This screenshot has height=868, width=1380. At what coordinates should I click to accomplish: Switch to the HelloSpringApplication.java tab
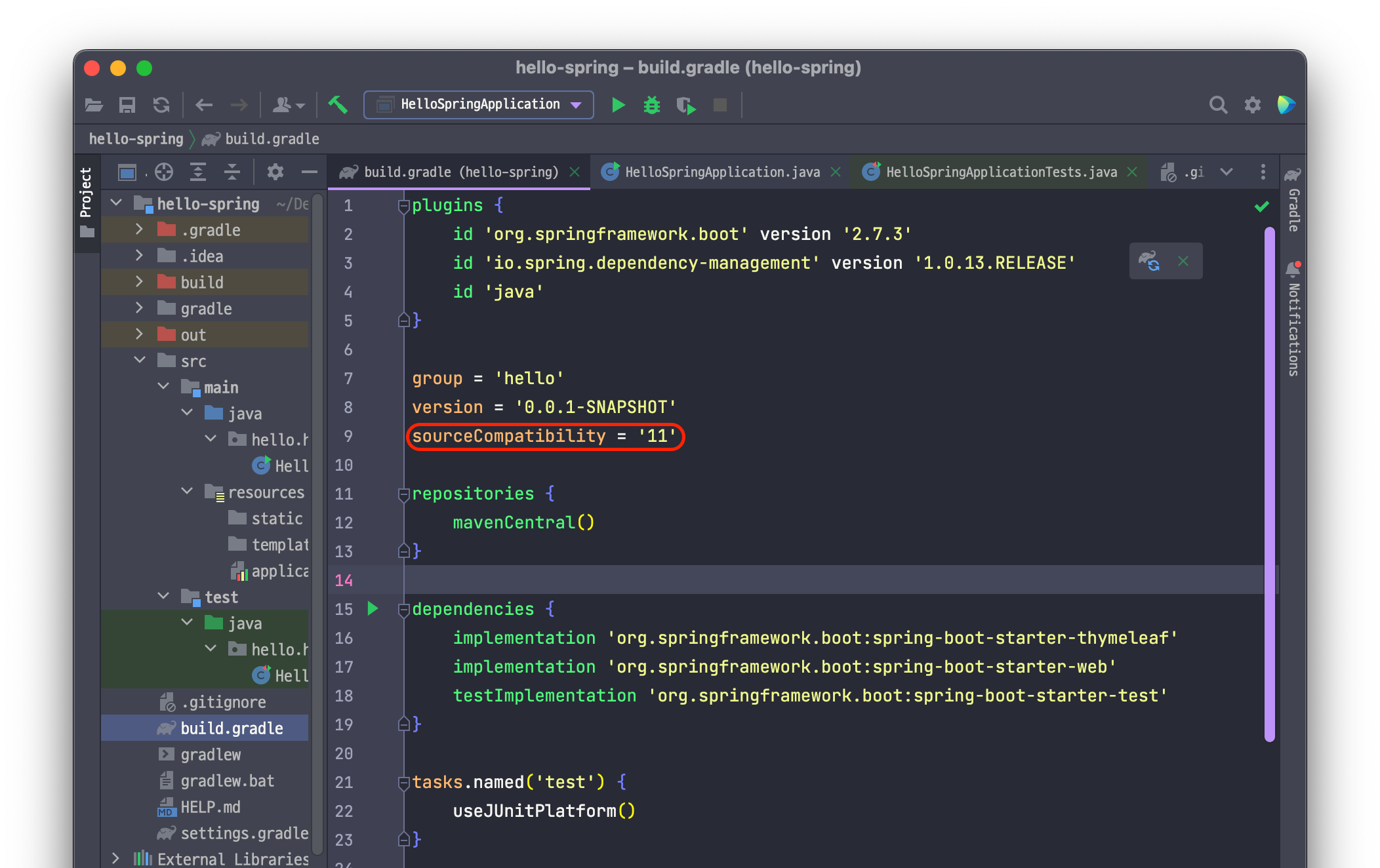721,172
